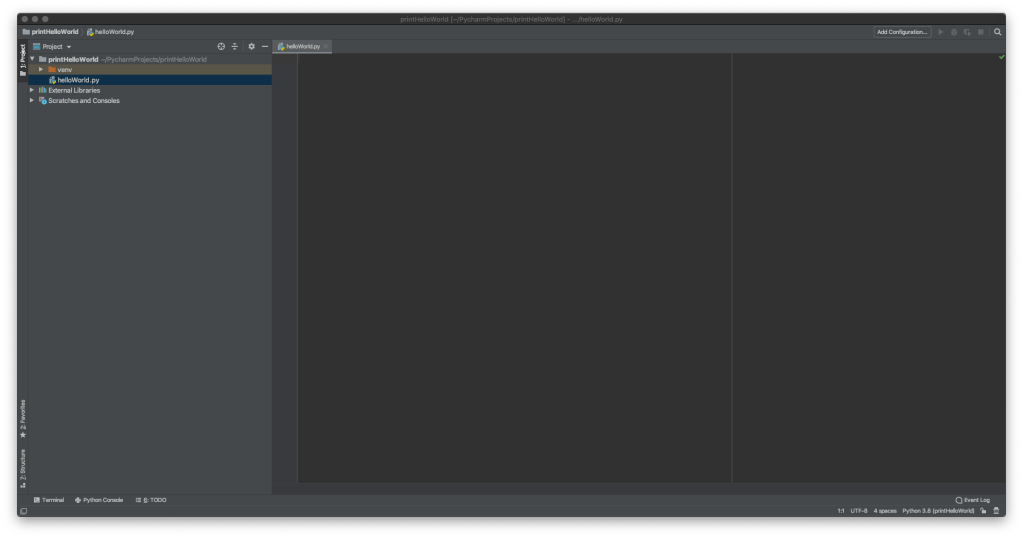Expand Scratches and Consoles node
This screenshot has height=538, width=1023.
pos(32,100)
